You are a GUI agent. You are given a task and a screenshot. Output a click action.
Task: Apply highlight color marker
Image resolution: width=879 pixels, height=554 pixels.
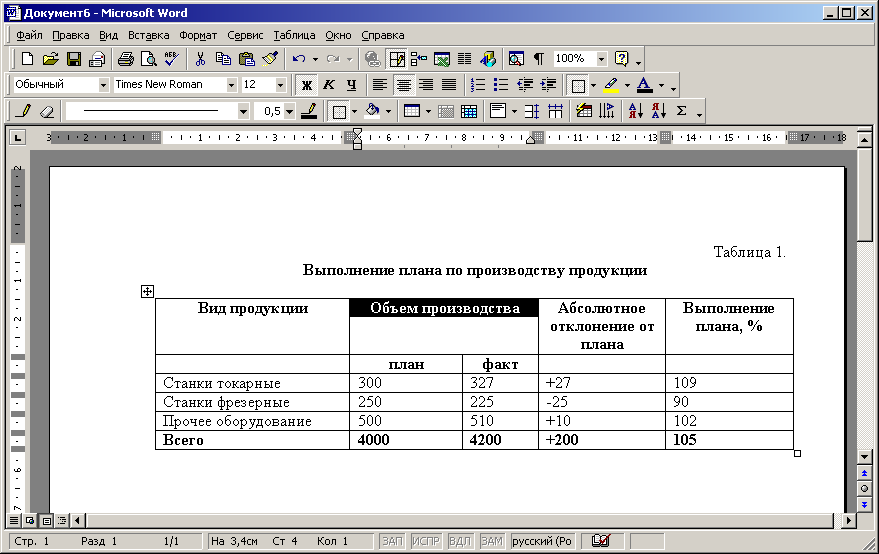point(611,85)
